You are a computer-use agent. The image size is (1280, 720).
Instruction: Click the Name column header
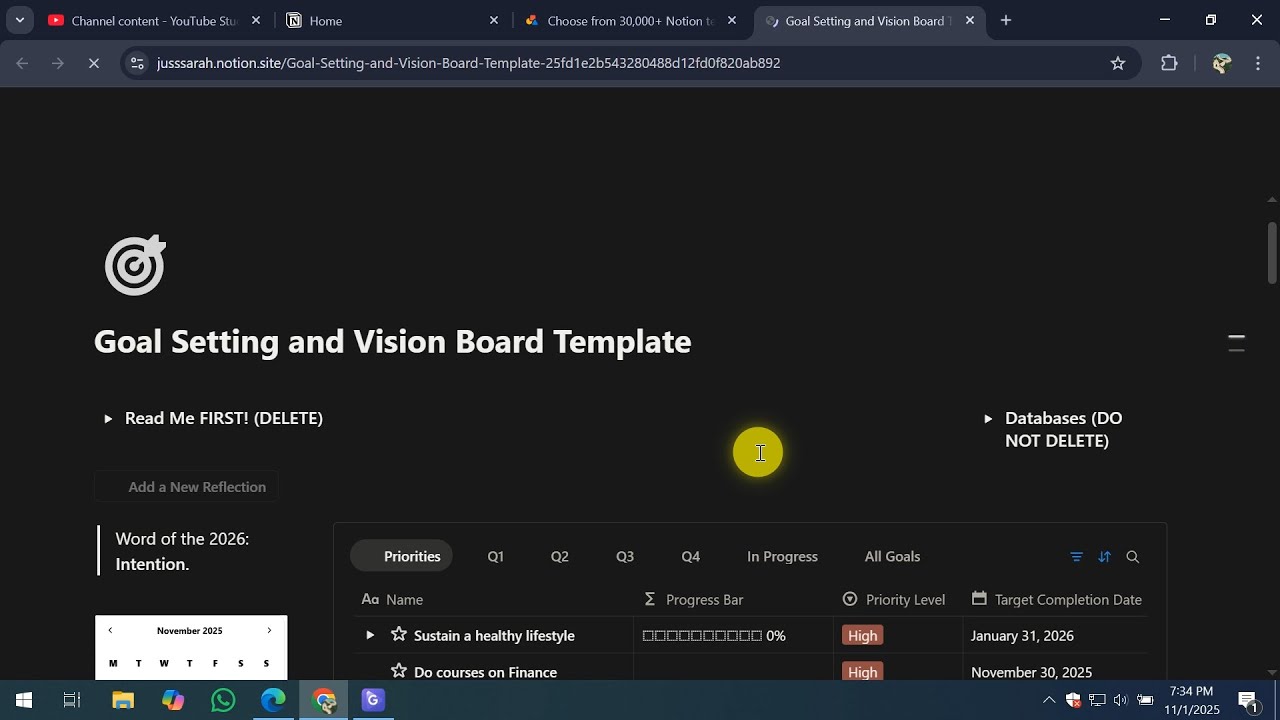tap(393, 600)
